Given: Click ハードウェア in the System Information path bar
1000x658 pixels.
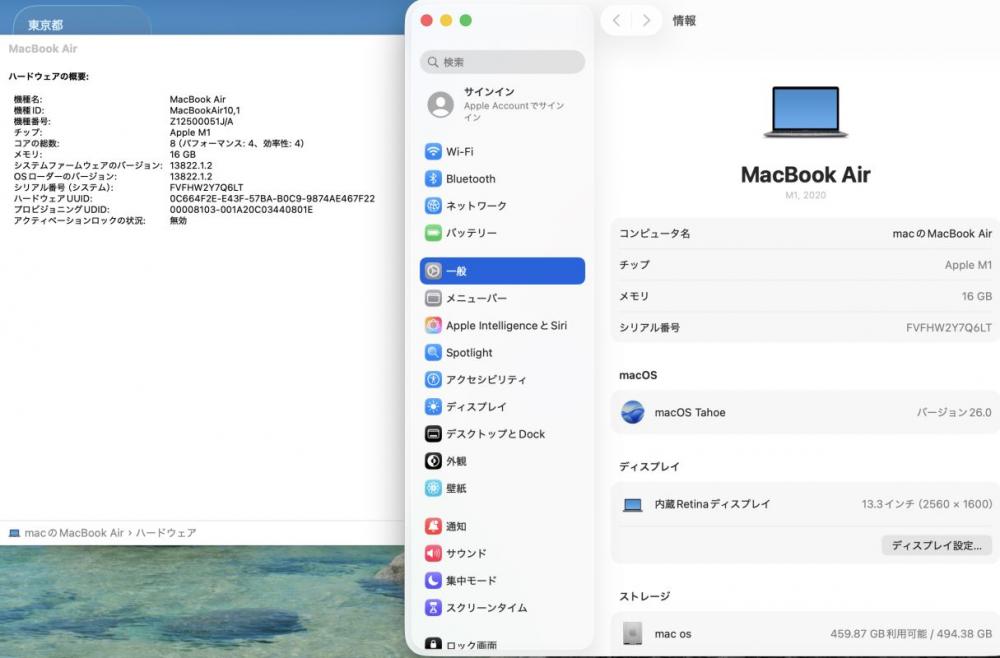Looking at the screenshot, I should click(x=166, y=533).
